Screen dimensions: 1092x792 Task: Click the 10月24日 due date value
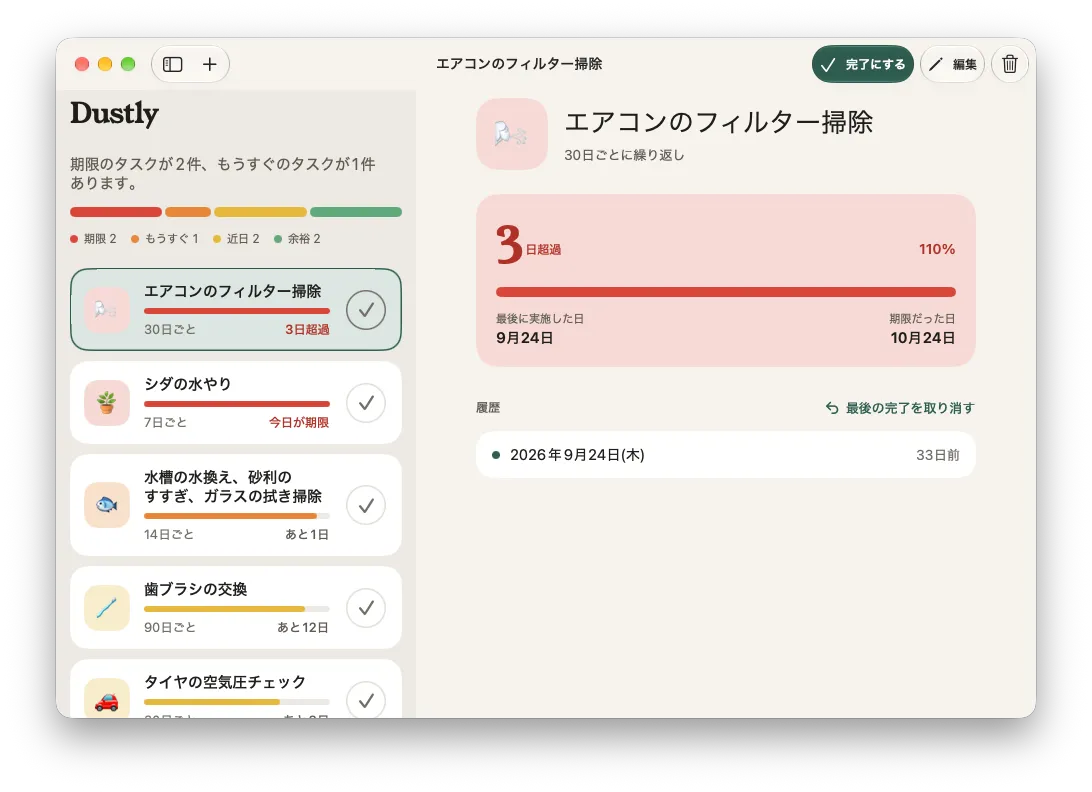coord(923,338)
